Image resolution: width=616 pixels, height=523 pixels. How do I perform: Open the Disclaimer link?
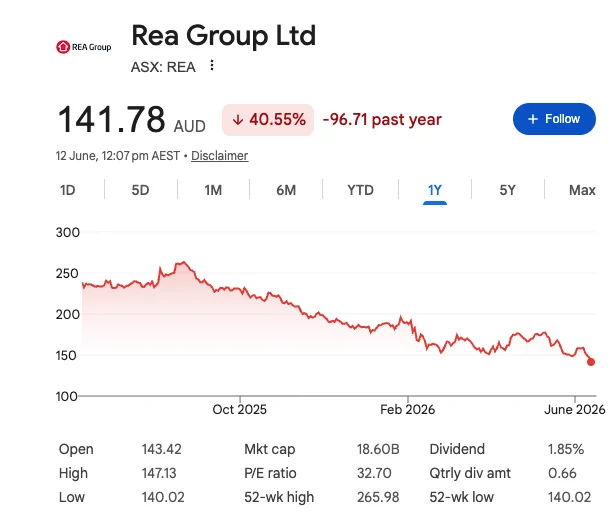(x=220, y=156)
